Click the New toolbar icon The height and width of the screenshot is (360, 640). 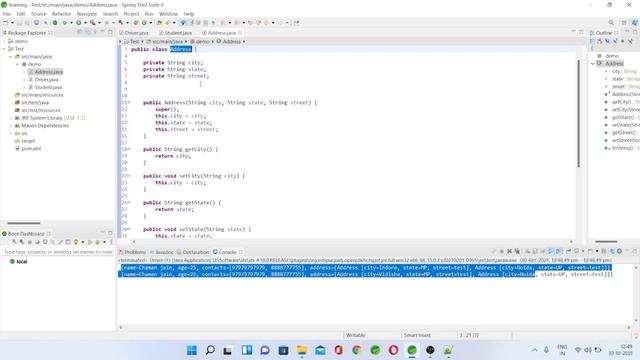pos(6,23)
